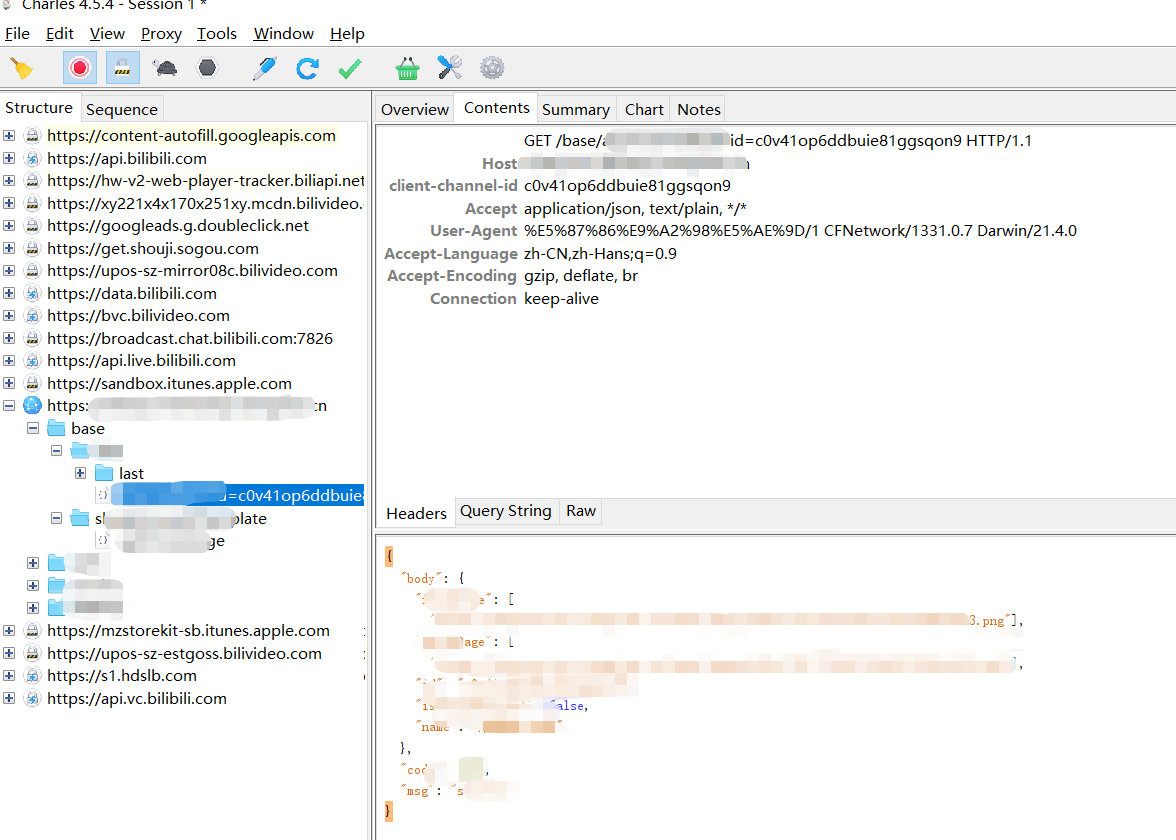Click the lock icon of get.shouji.sogou.com

click(x=32, y=248)
